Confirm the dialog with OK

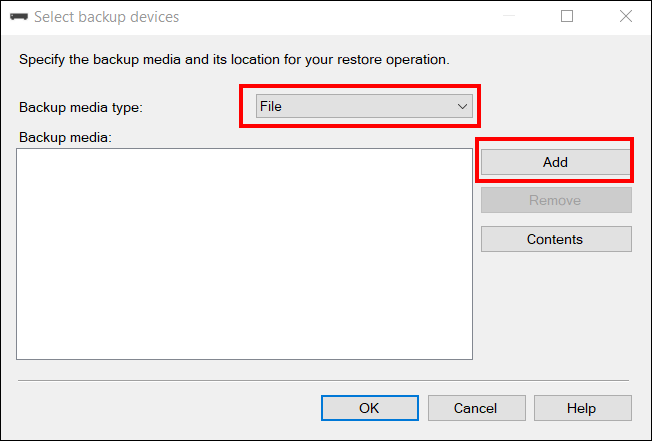pyautogui.click(x=370, y=408)
